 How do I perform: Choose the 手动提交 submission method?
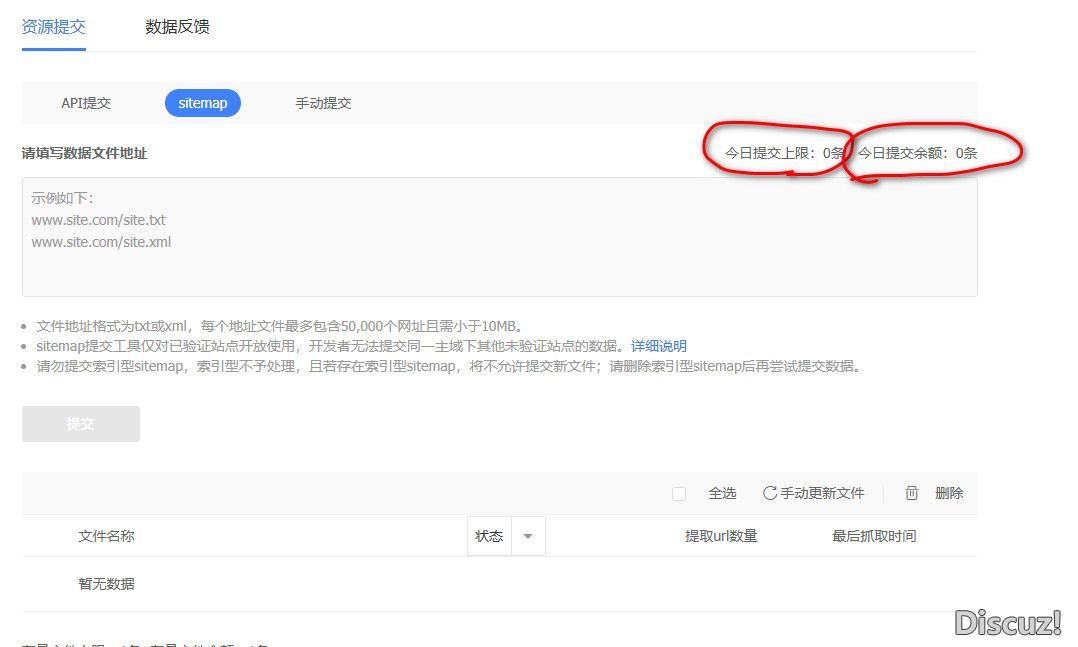pyautogui.click(x=323, y=103)
